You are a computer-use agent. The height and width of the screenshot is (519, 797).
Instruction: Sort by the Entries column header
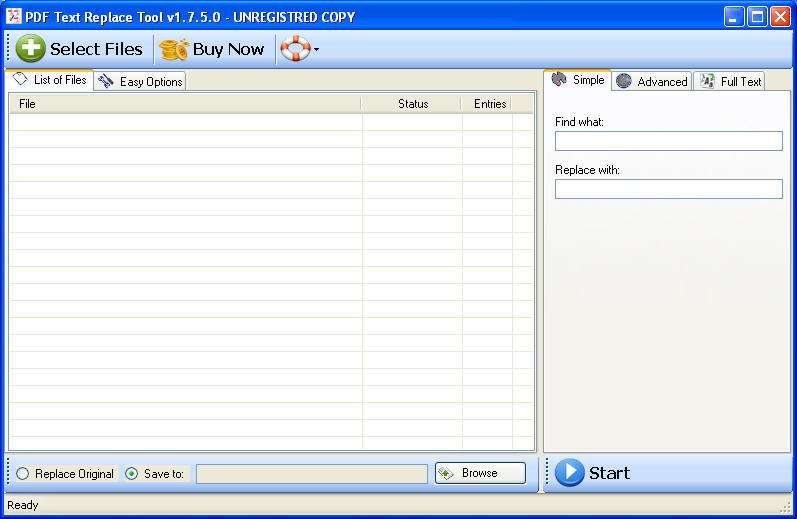coord(486,104)
